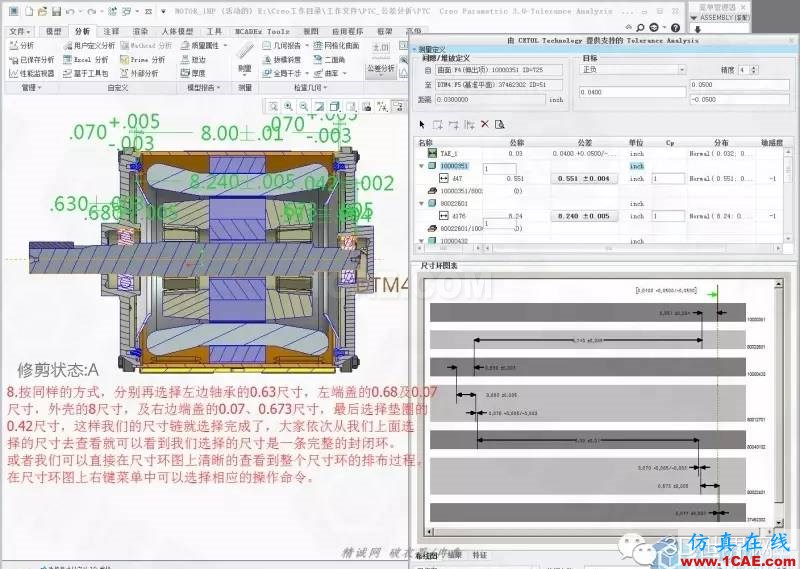Image resolution: width=800 pixels, height=569 pixels.
Task: Collapse the 10000351 tree node
Action: point(421,166)
